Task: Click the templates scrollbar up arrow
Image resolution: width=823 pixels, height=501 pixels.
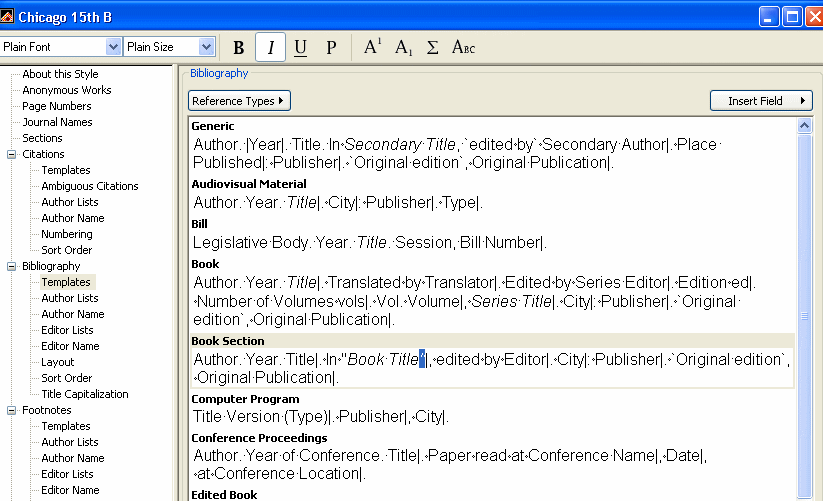Action: click(x=804, y=125)
